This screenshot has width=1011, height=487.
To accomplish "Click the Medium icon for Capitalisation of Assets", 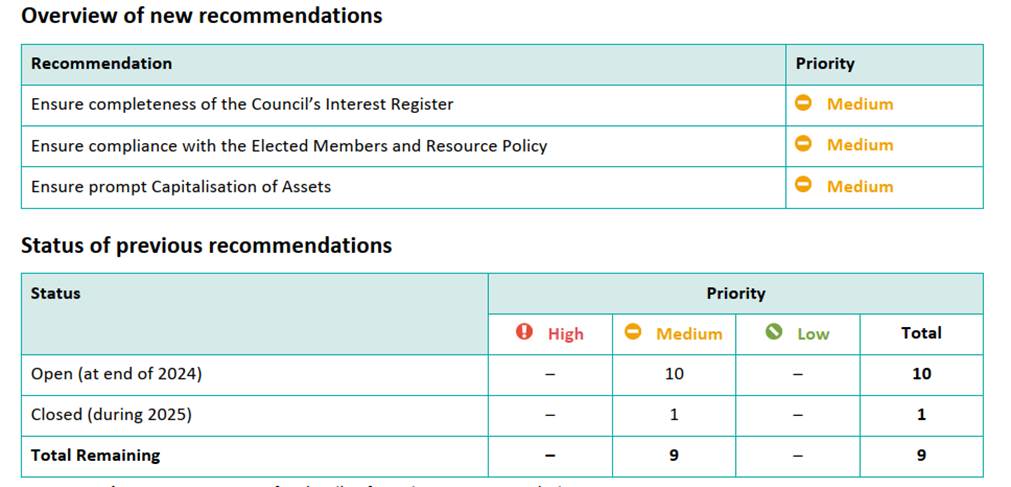I will pyautogui.click(x=803, y=184).
